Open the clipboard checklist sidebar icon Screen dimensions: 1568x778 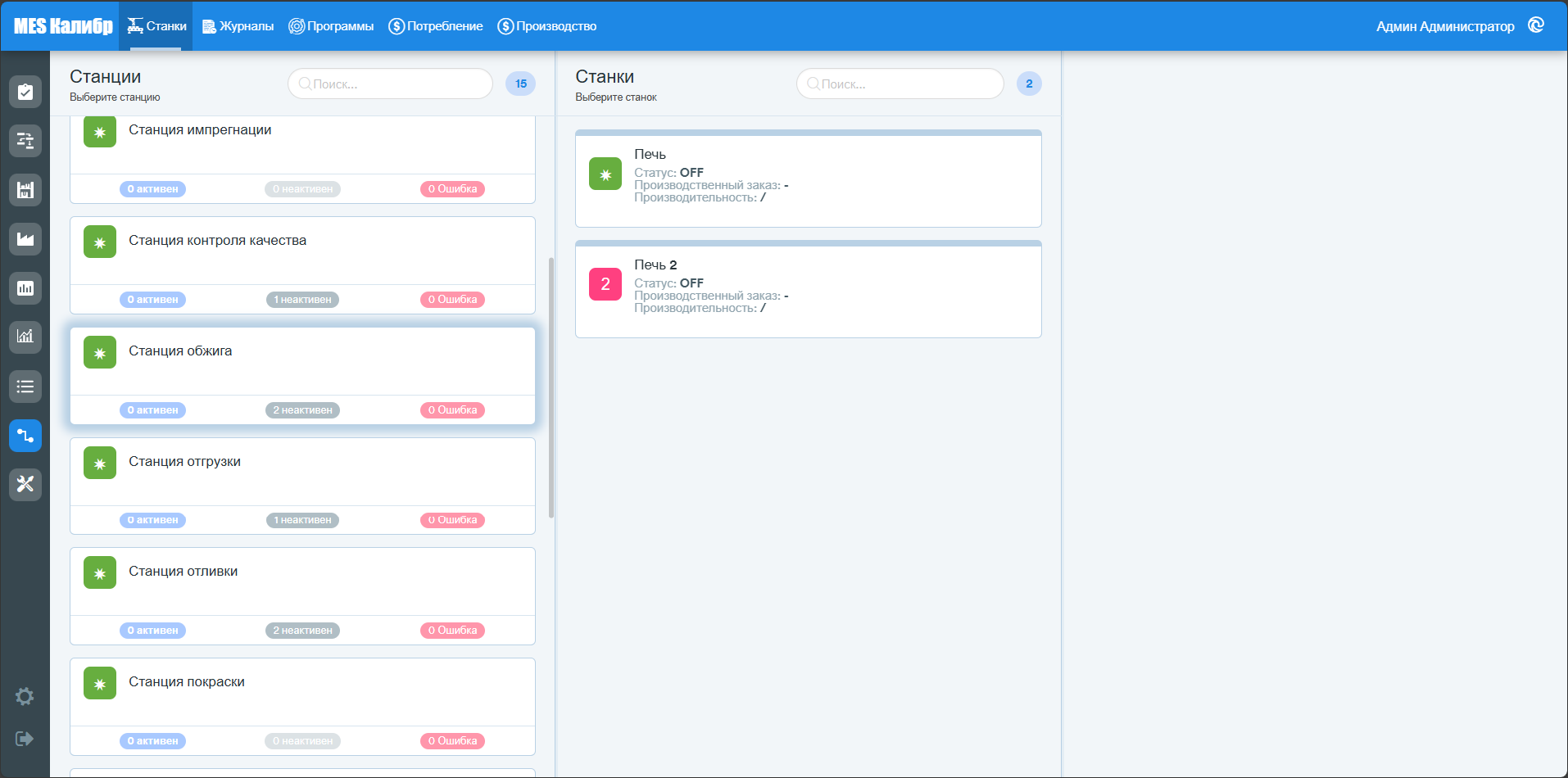click(x=25, y=92)
